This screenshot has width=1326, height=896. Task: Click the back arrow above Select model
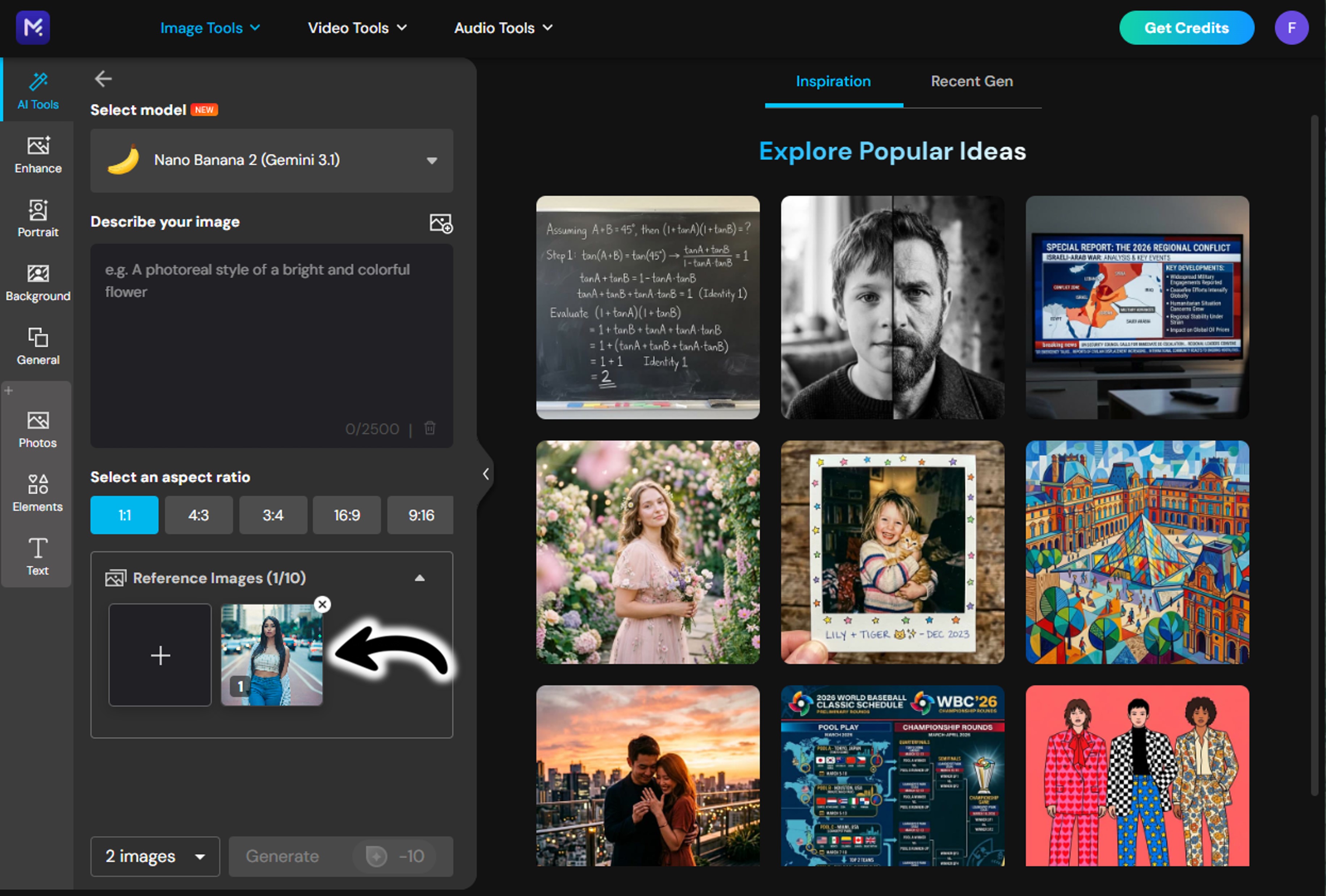(x=103, y=79)
